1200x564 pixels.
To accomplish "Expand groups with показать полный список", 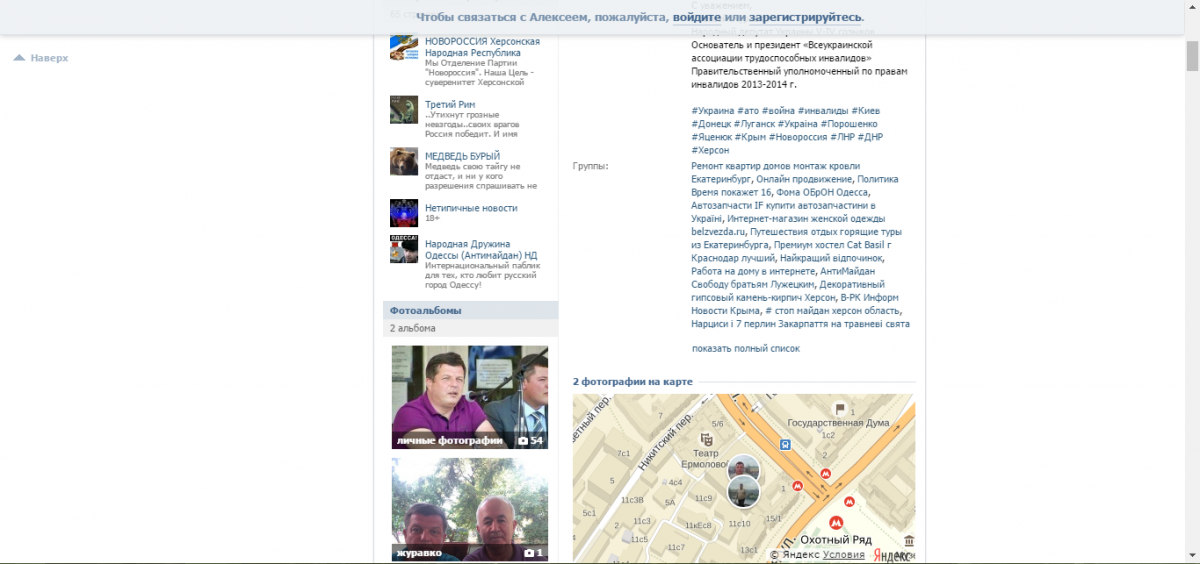I will coord(746,348).
